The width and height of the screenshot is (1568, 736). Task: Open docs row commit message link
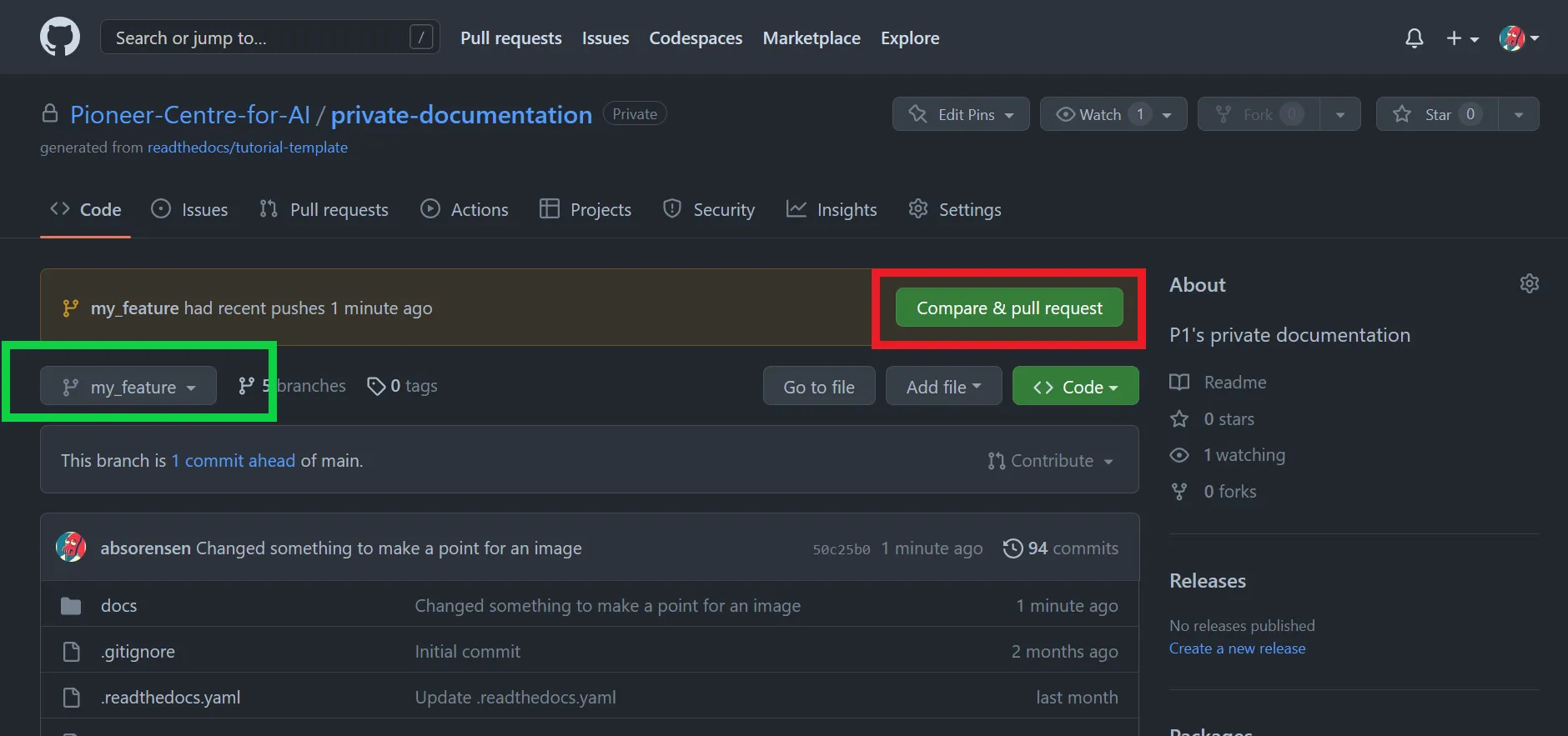pyautogui.click(x=608, y=606)
